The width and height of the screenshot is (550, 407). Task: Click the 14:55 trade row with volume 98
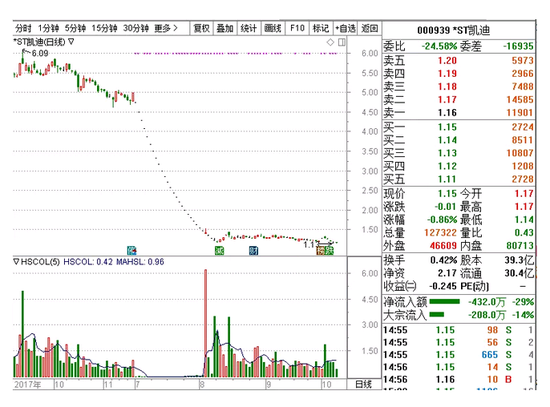tap(458, 330)
